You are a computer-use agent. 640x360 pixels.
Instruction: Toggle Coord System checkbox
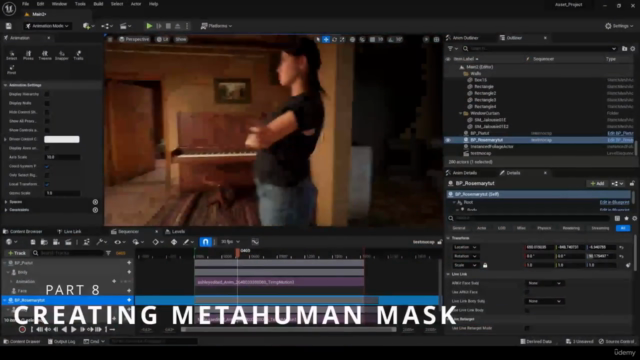tap(47, 166)
